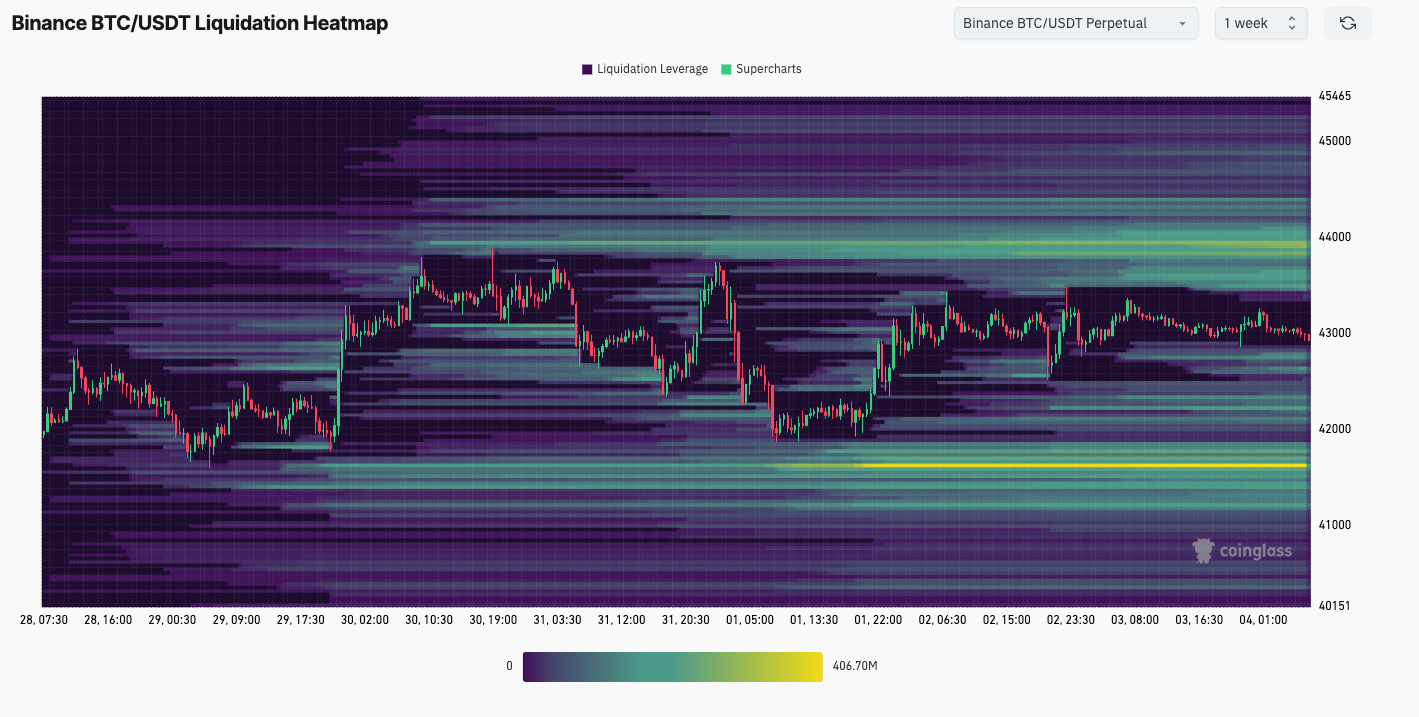
Task: Click the 04, 01:00 time axis label
Action: (x=1263, y=620)
